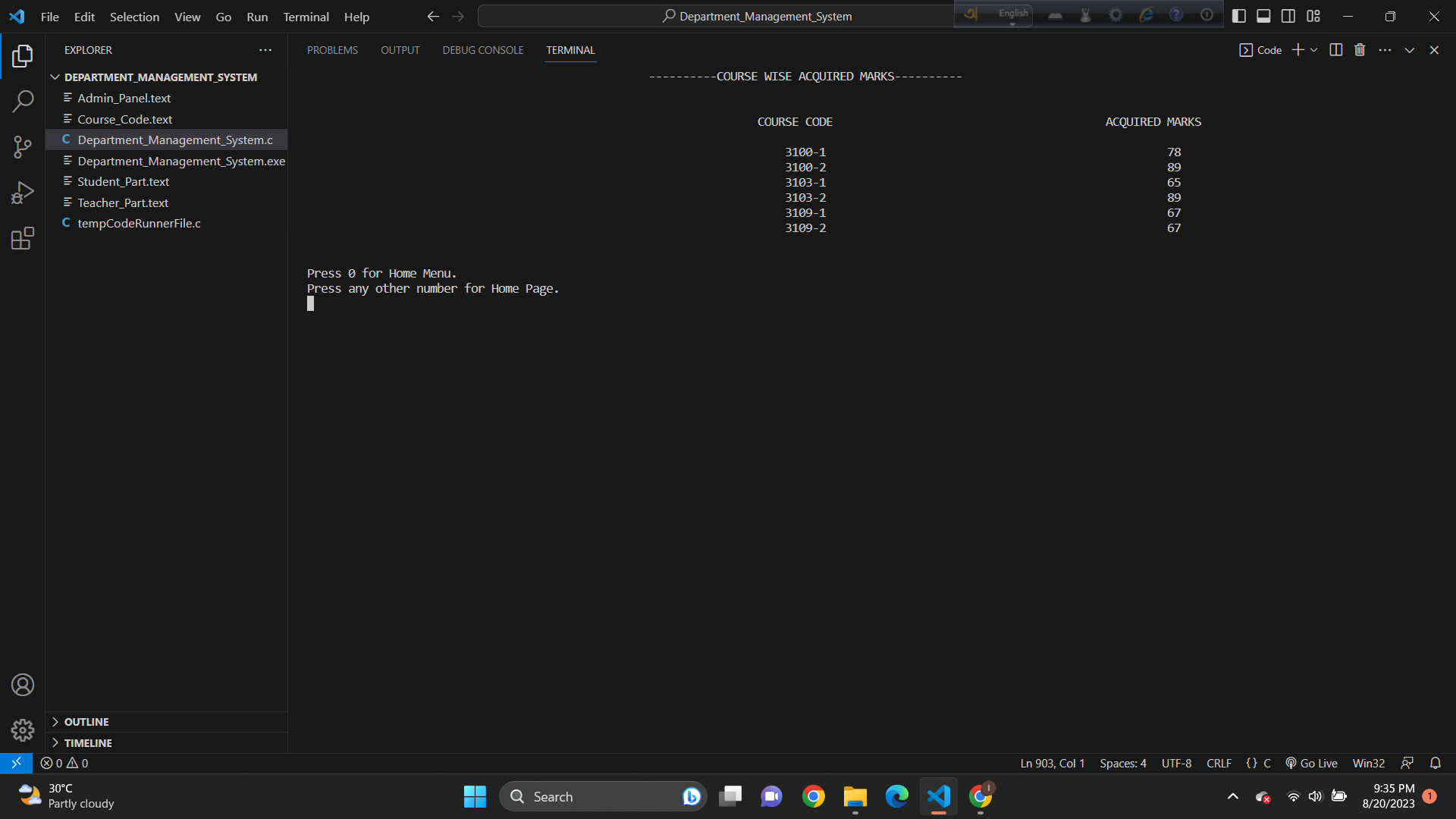This screenshot has height=819, width=1456.
Task: Open the Terminal menu
Action: (306, 17)
